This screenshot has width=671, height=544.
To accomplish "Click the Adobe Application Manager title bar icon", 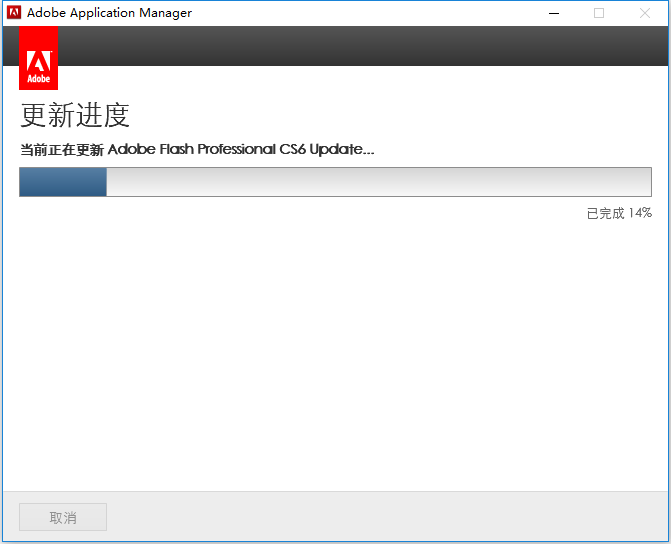I will 14,13.
